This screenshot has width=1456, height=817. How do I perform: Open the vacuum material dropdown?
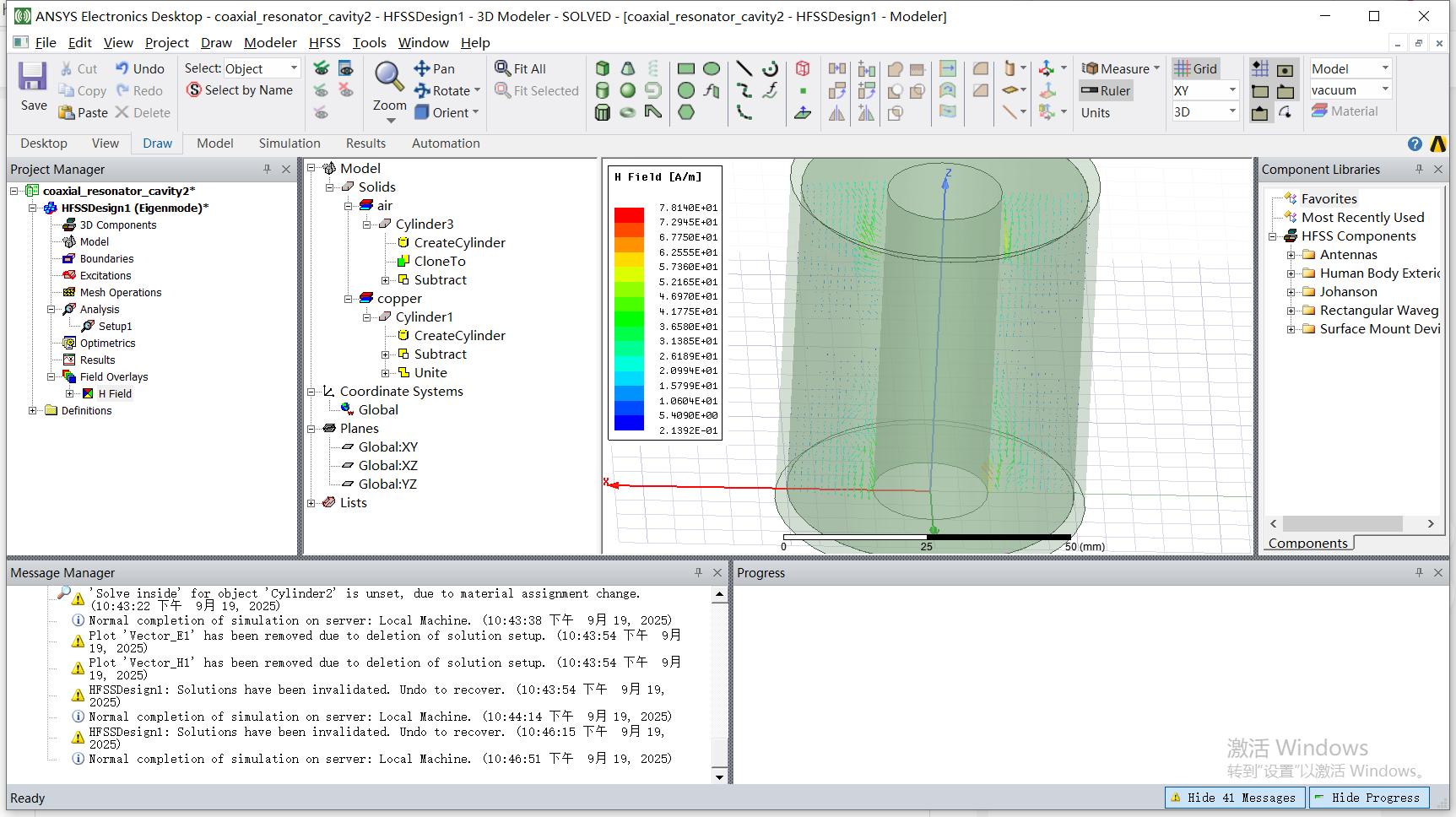[1385, 89]
